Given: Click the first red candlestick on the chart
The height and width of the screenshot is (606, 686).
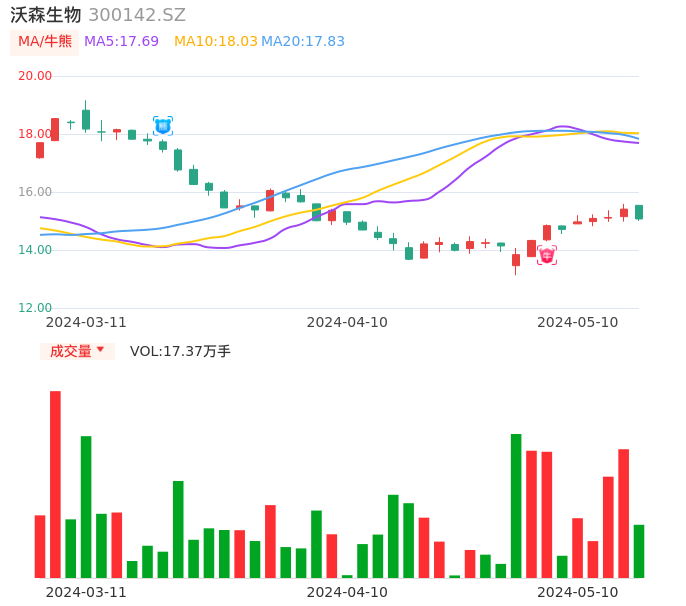Looking at the screenshot, I should tap(40, 150).
